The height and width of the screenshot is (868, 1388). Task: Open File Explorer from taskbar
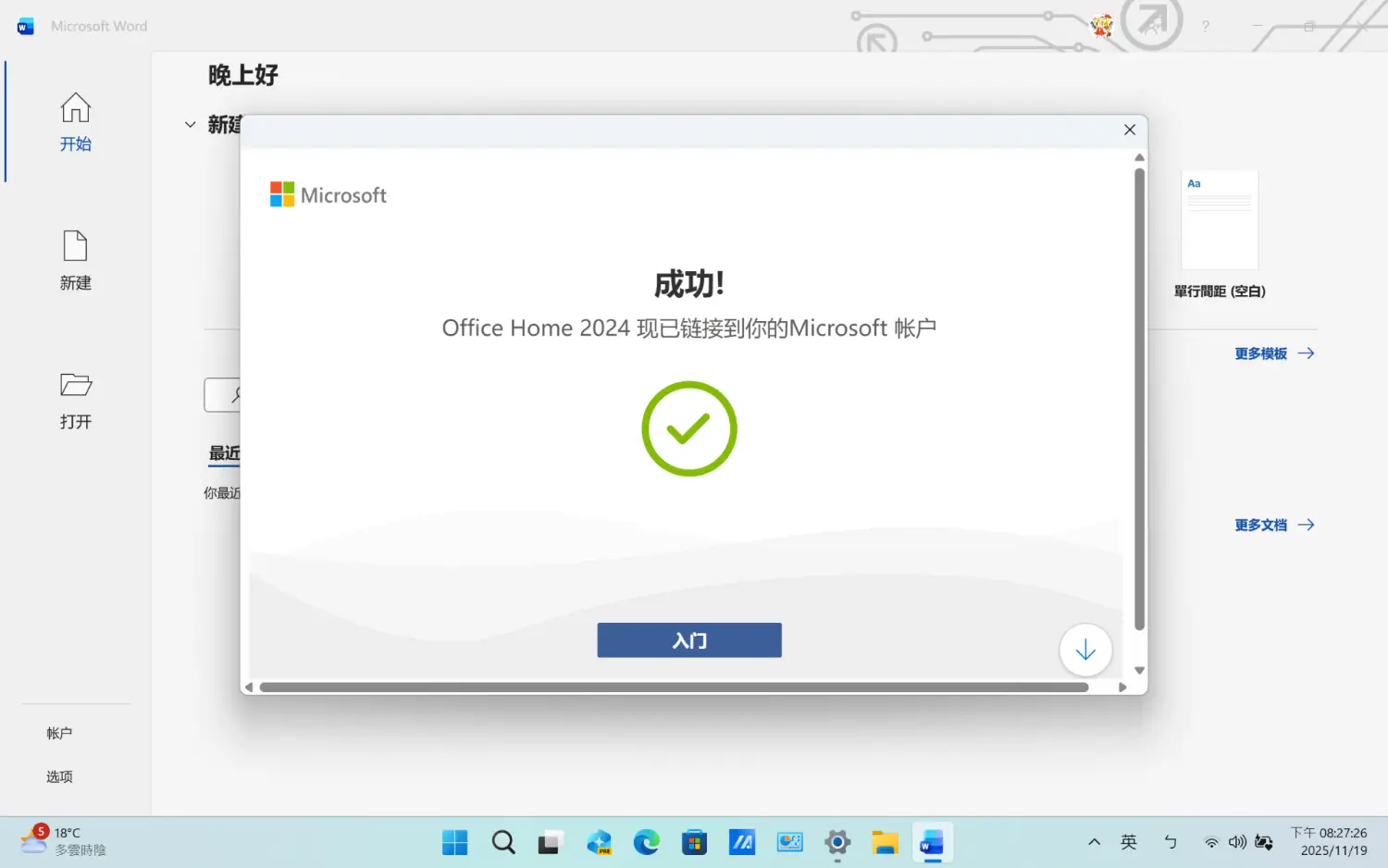tap(885, 842)
